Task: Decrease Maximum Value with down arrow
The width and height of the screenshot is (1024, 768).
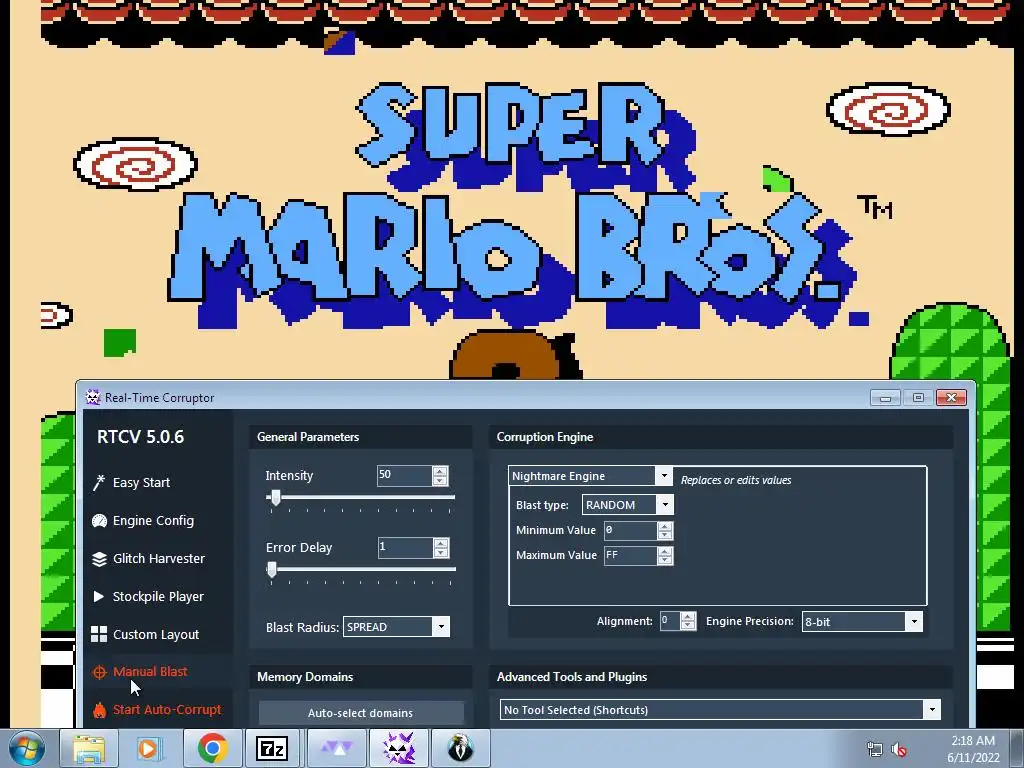Action: coord(665,560)
